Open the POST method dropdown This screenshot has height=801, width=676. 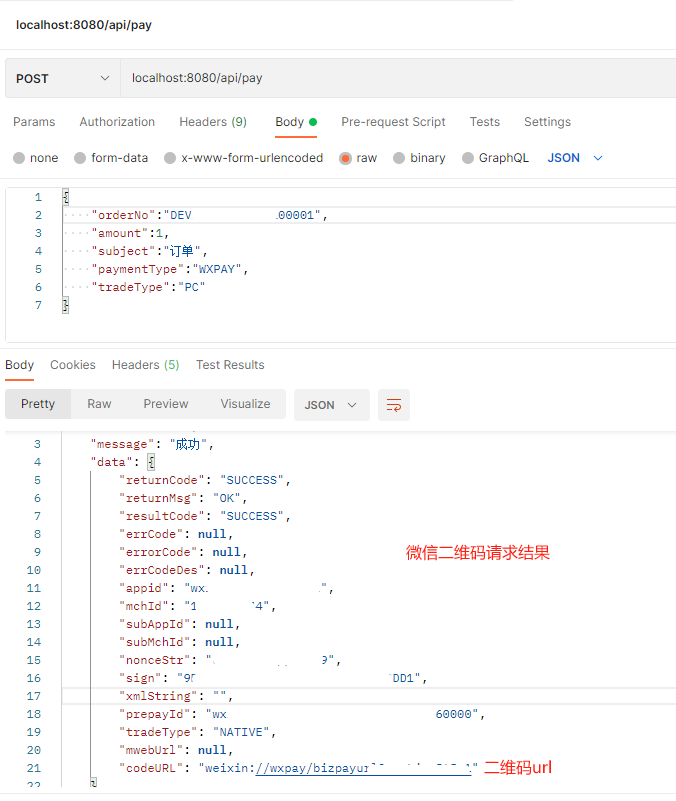pyautogui.click(x=63, y=78)
